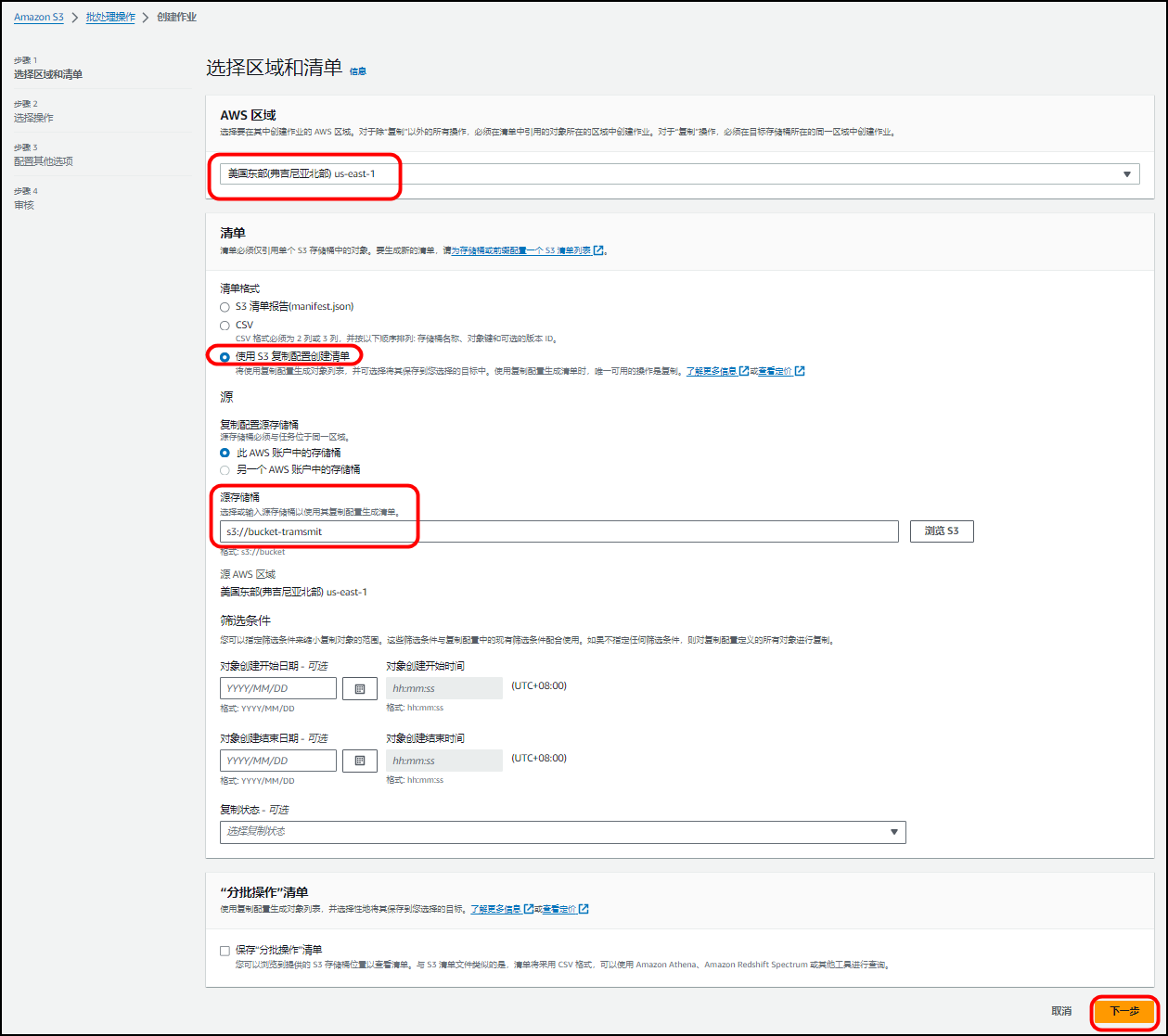Choose 另一个 AWS 账户中的存储桶
The image size is (1168, 1036).
tap(225, 470)
